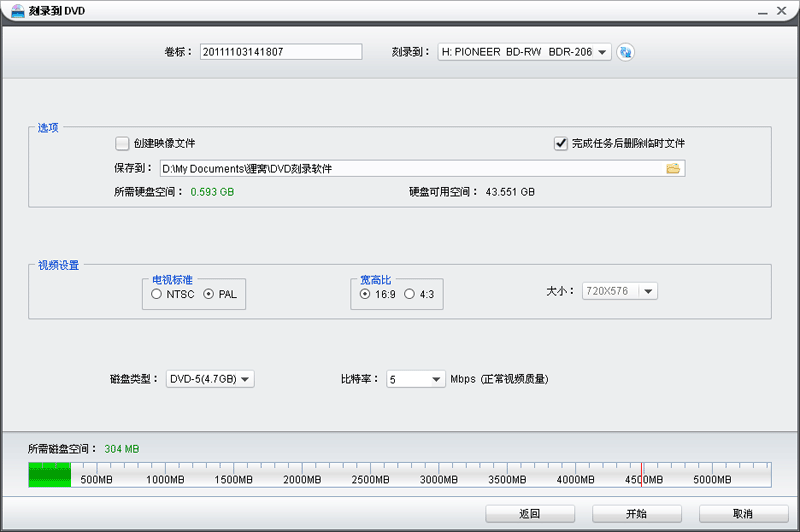Click the 0.593 GB required space value
800x532 pixels.
tap(212, 192)
